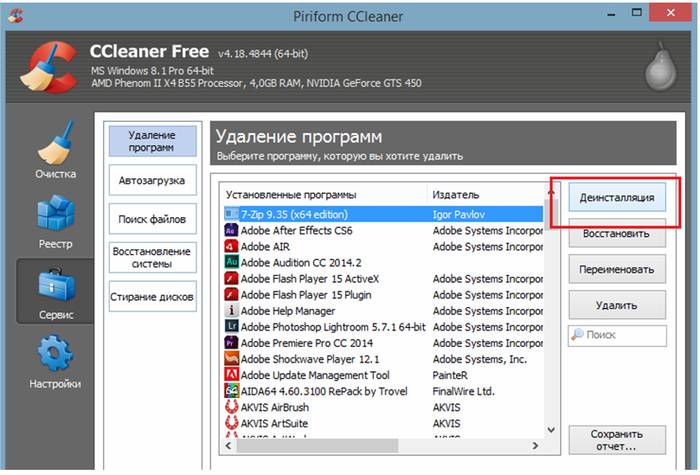Viewport: 700px width, 475px height.
Task: Sort by Издатель column header
Action: [x=486, y=195]
